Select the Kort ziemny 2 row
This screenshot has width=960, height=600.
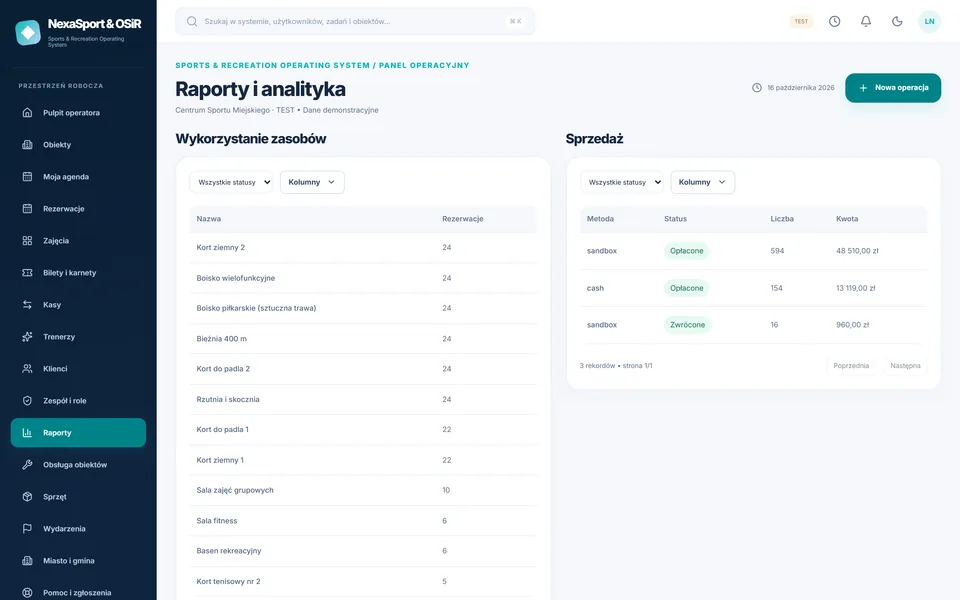pos(362,248)
